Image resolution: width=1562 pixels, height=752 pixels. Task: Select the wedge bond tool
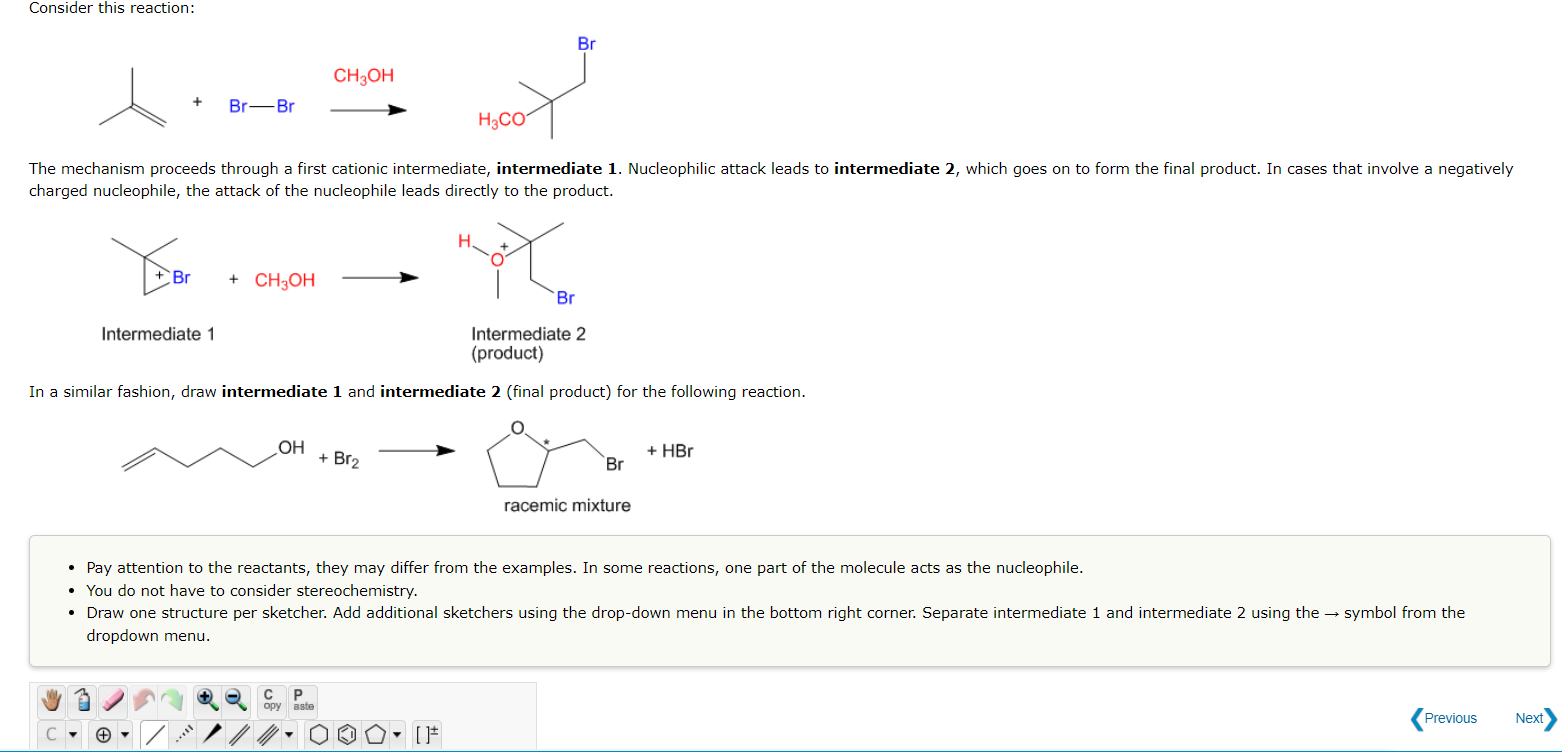(x=210, y=732)
